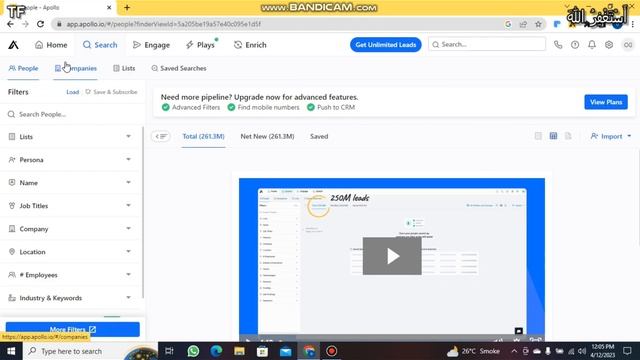Open the Import dropdown
Image resolution: width=640 pixels, height=360 pixels.
[x=611, y=136]
